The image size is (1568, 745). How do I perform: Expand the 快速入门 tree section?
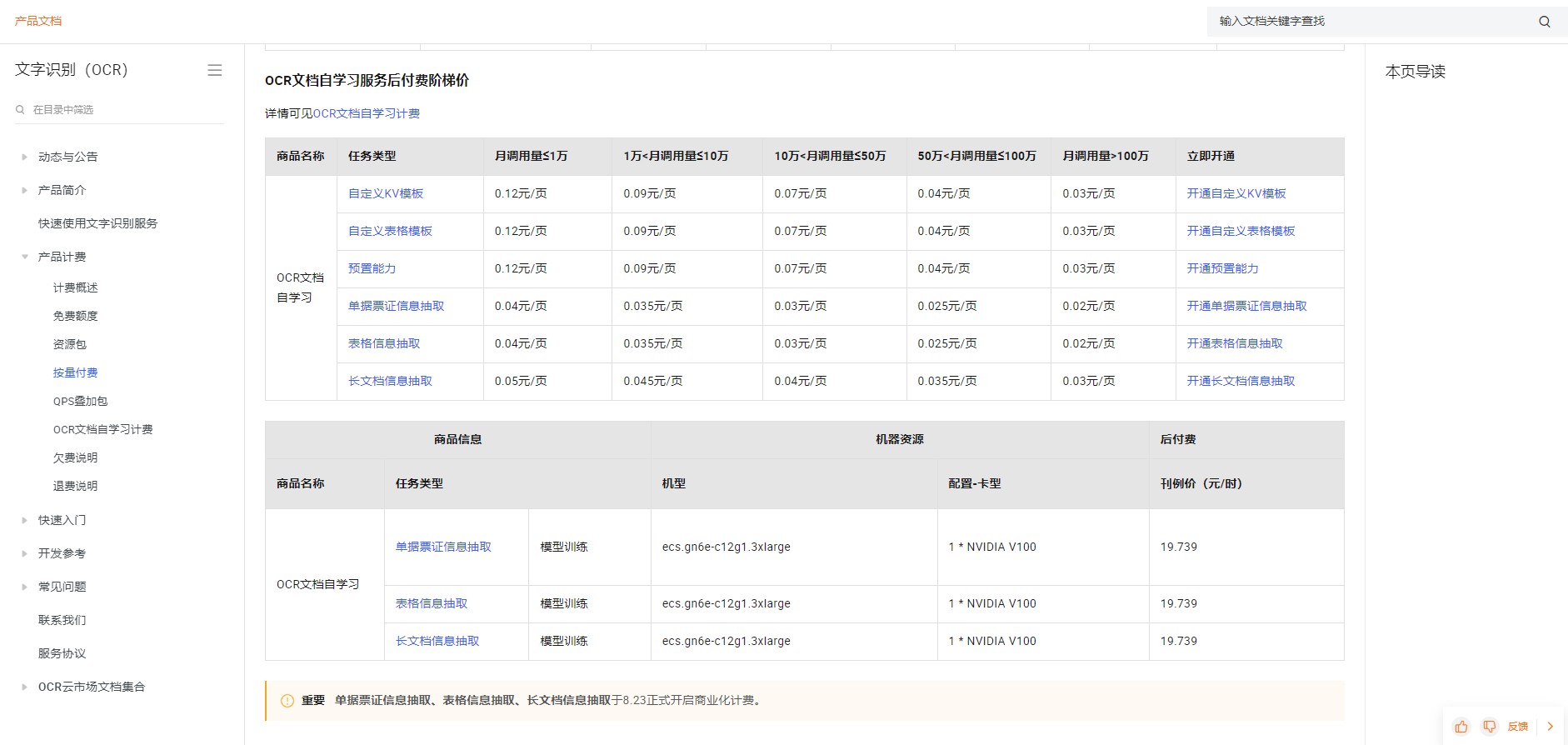(24, 520)
